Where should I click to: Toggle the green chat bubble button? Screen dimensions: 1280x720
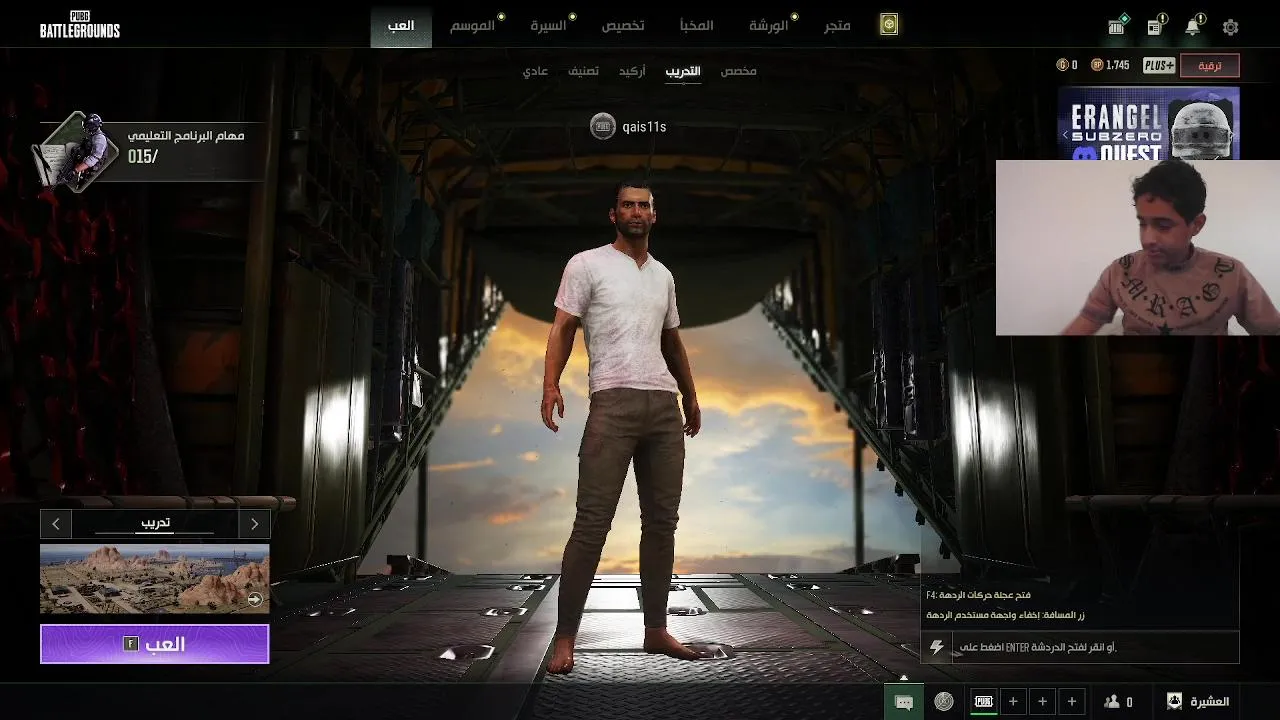(x=904, y=702)
